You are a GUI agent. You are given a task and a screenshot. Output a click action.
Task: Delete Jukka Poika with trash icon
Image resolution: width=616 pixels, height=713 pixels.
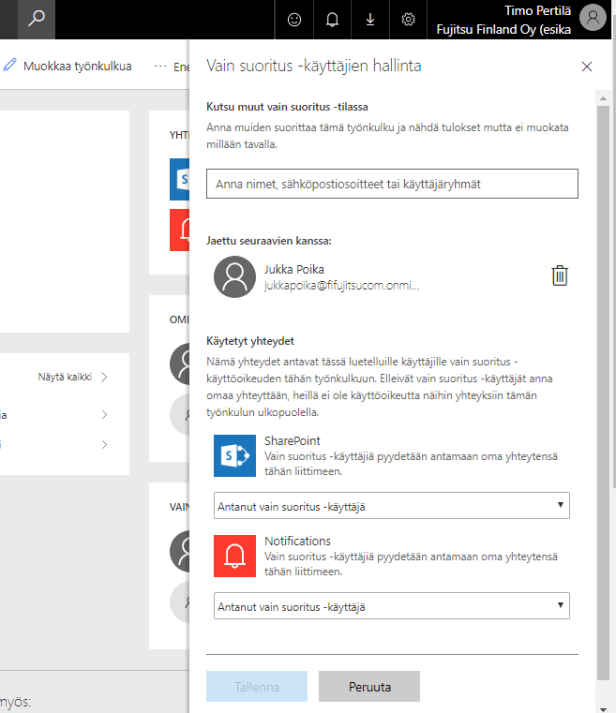tap(560, 276)
